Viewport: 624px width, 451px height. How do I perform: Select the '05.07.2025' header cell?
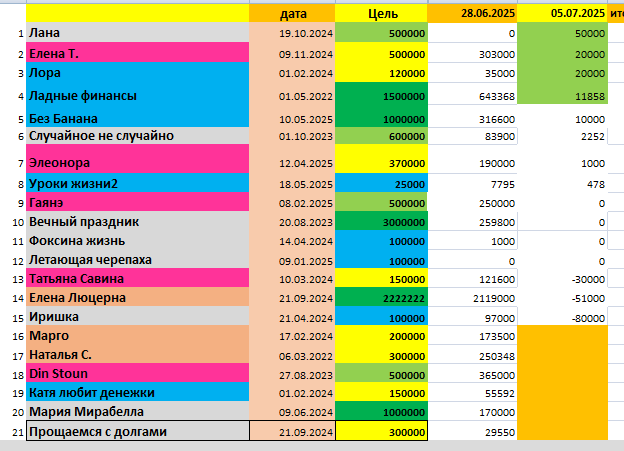[562, 13]
